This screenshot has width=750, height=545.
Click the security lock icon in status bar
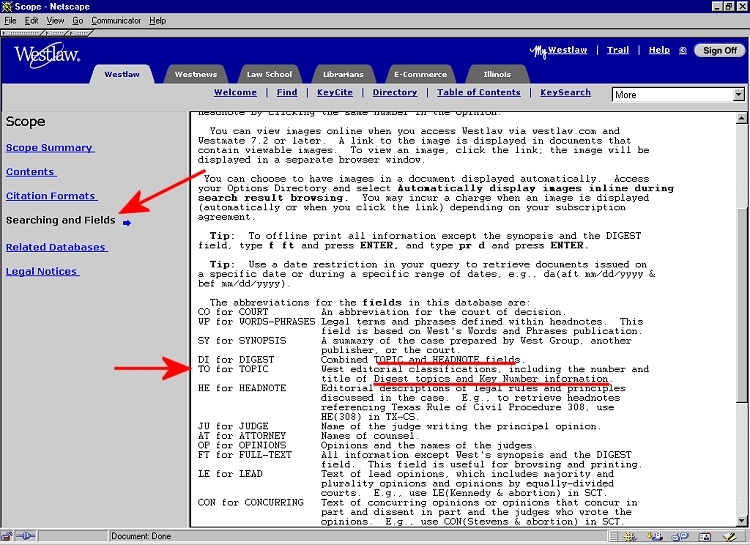[7, 536]
